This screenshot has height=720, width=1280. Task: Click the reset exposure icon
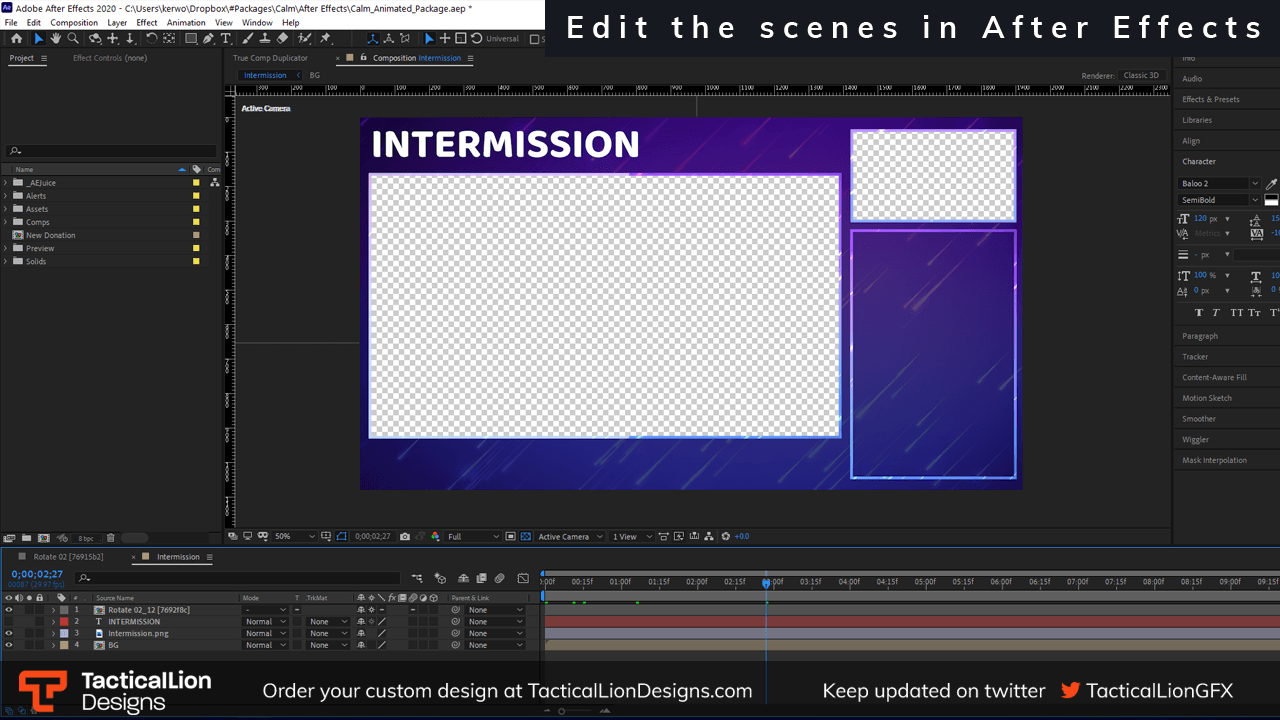pos(726,536)
